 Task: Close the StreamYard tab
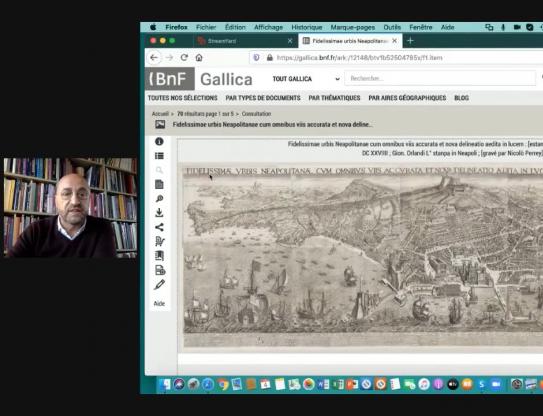pos(290,41)
